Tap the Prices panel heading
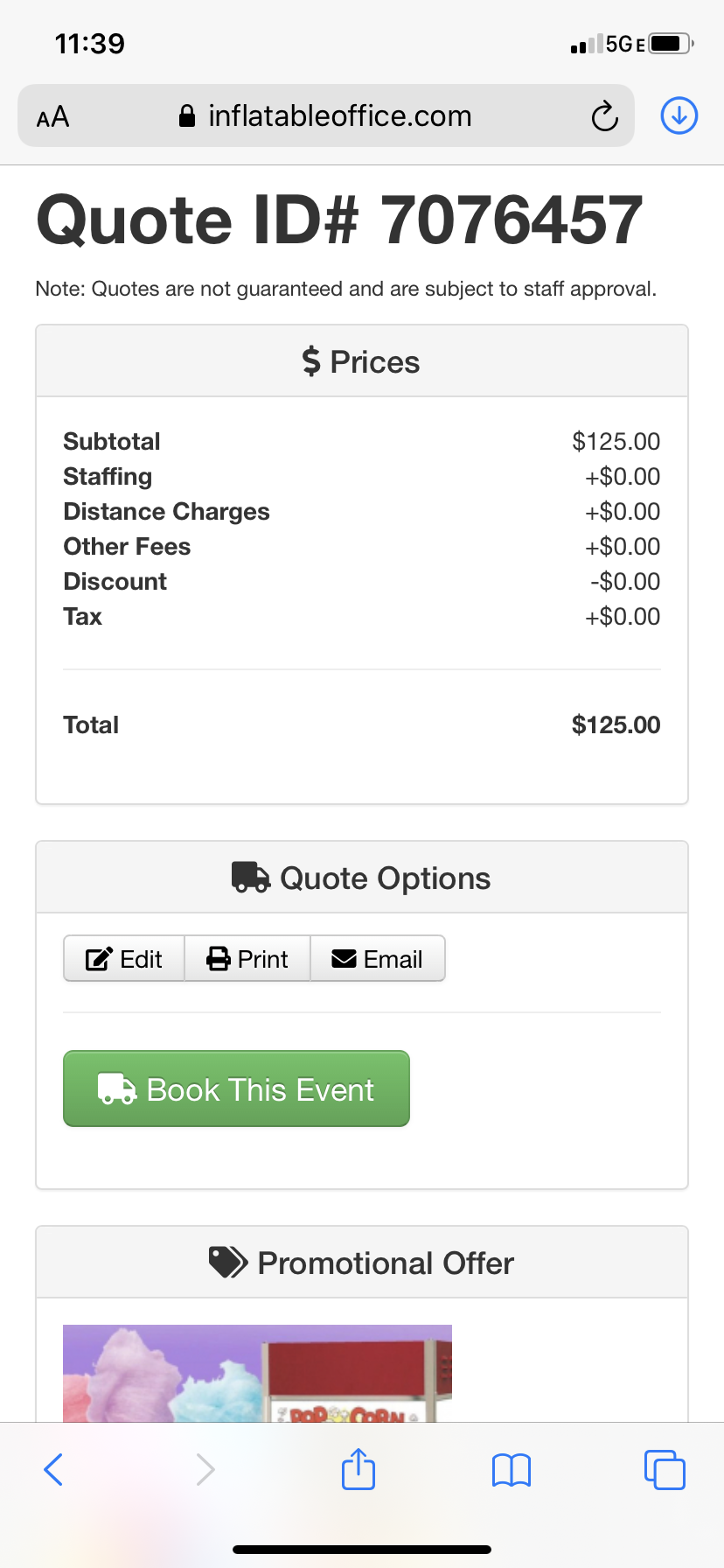724x1568 pixels. tap(362, 361)
